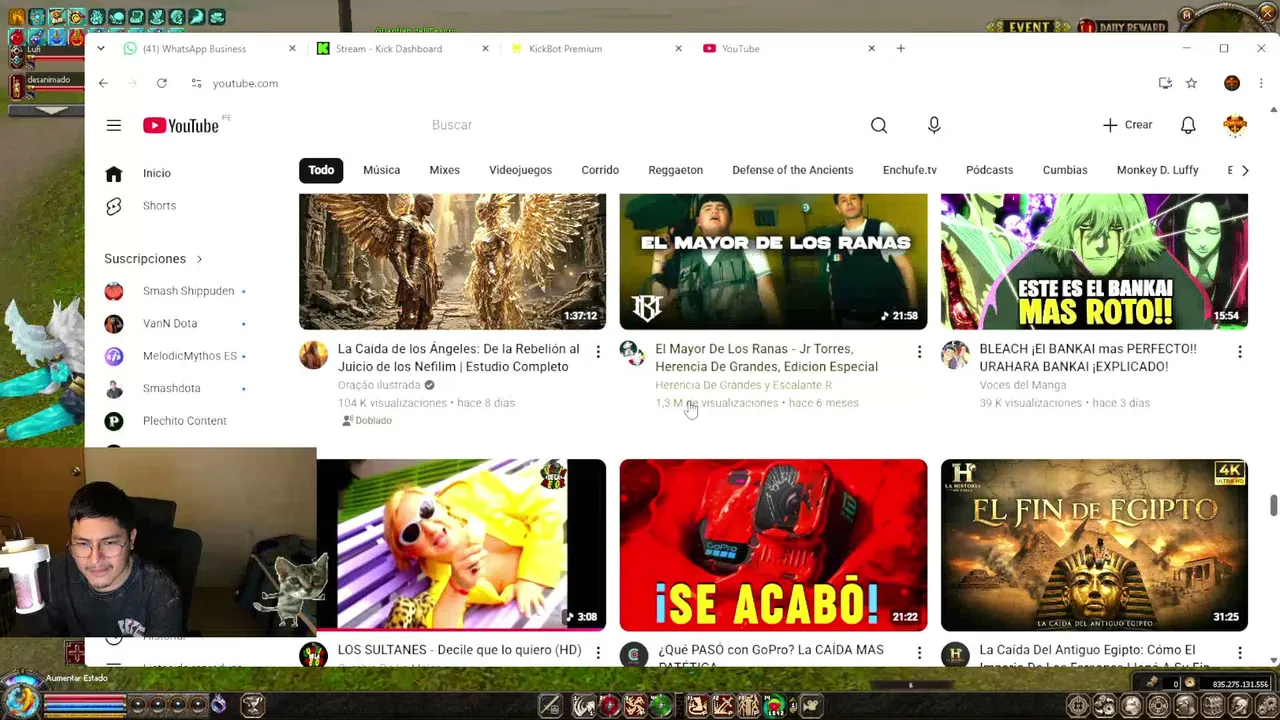Select the Pódcasts filter chip
This screenshot has width=1280, height=720.
[989, 170]
